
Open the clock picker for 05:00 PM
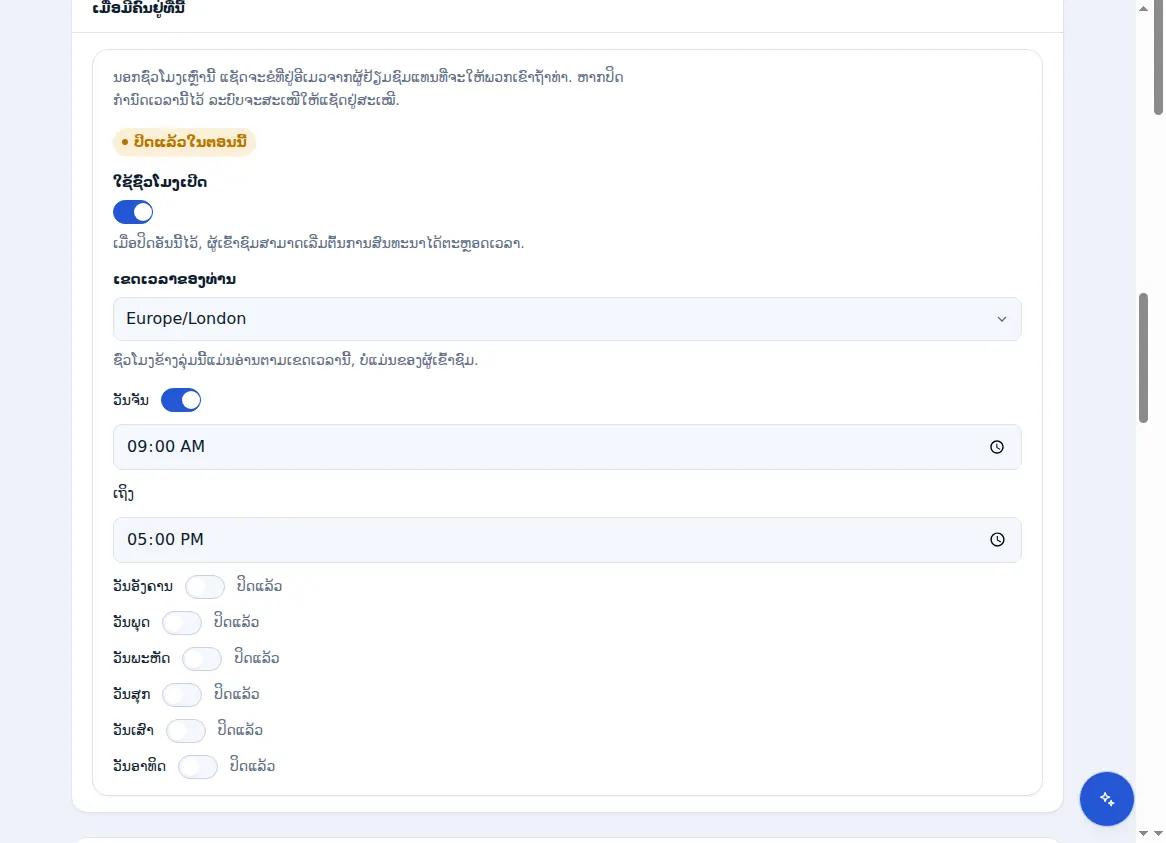(x=996, y=540)
